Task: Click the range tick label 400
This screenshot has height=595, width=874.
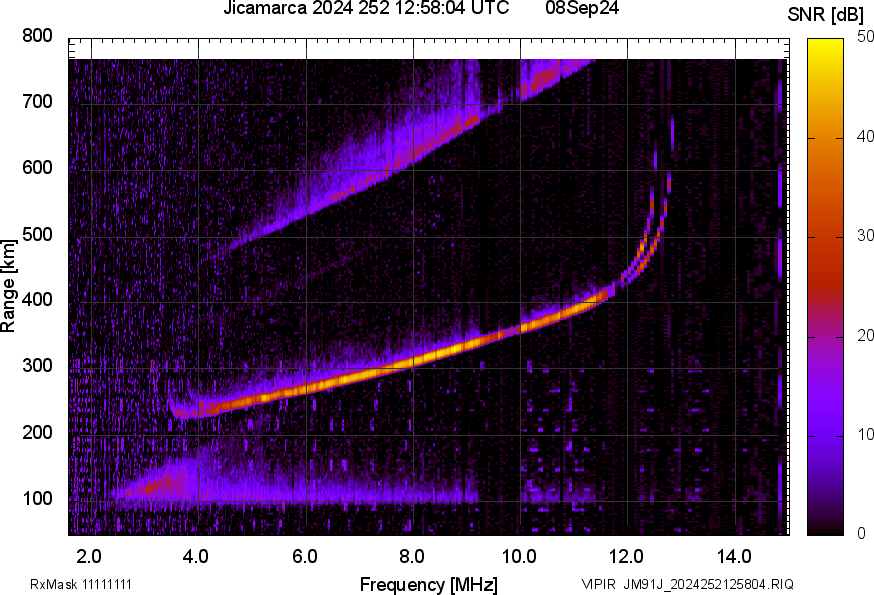Action: 37,299
